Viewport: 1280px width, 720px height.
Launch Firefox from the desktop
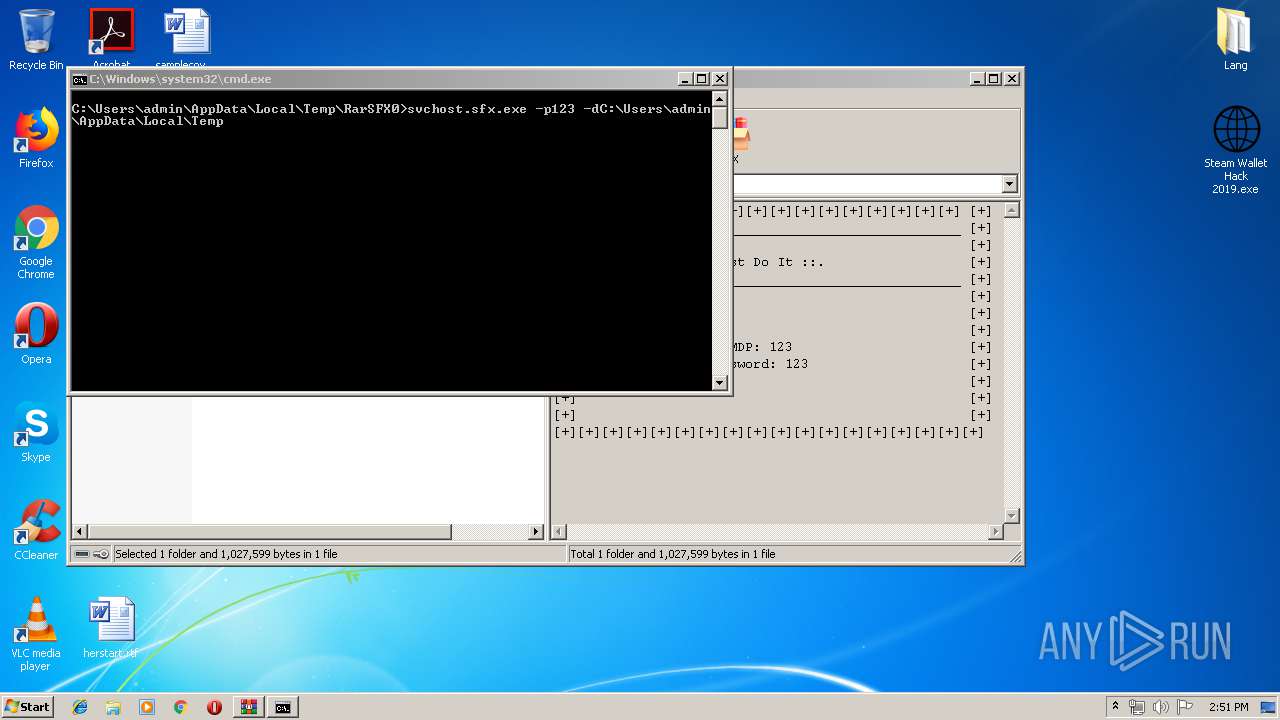point(36,138)
